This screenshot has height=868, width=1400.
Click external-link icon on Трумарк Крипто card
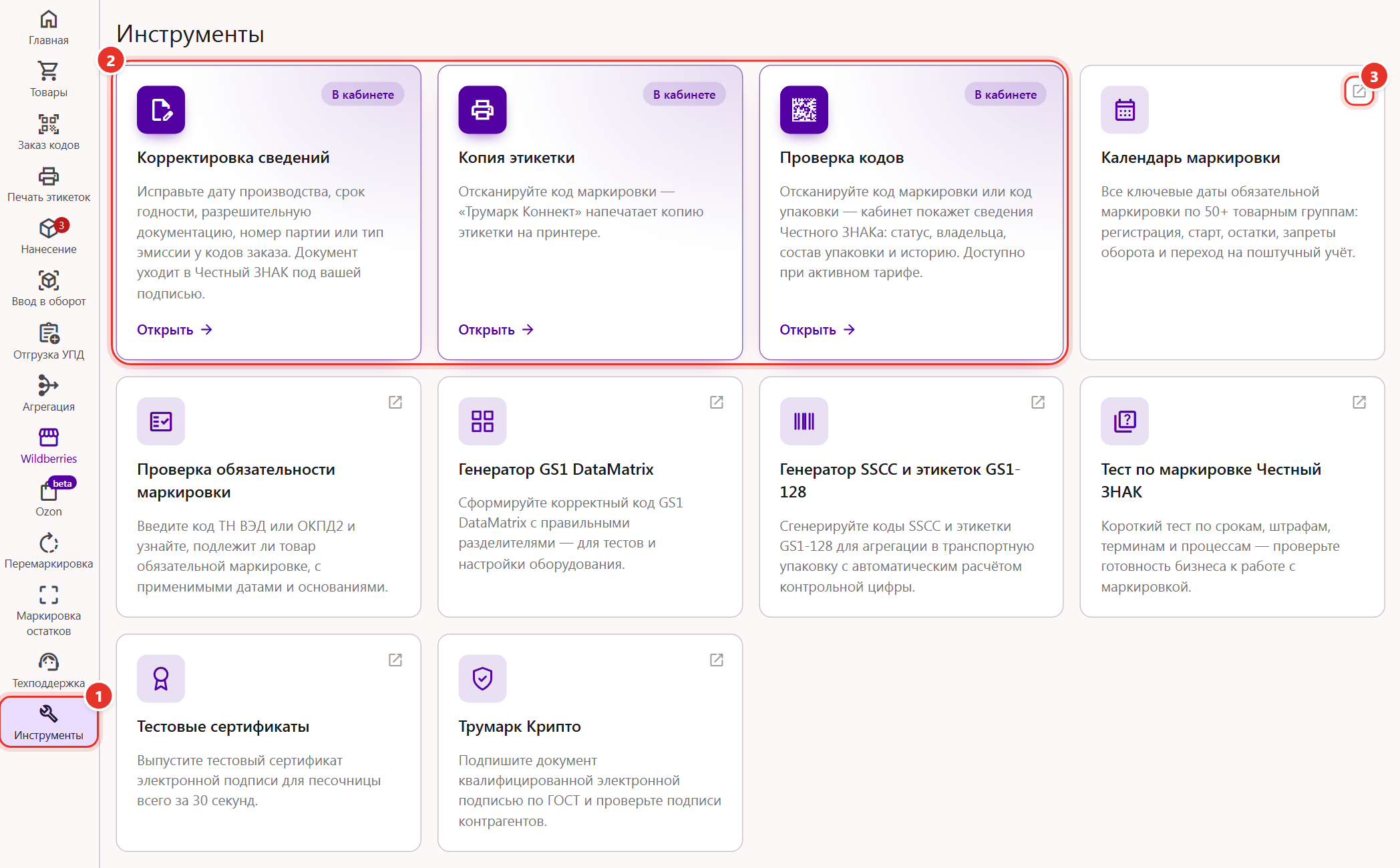pyautogui.click(x=717, y=660)
